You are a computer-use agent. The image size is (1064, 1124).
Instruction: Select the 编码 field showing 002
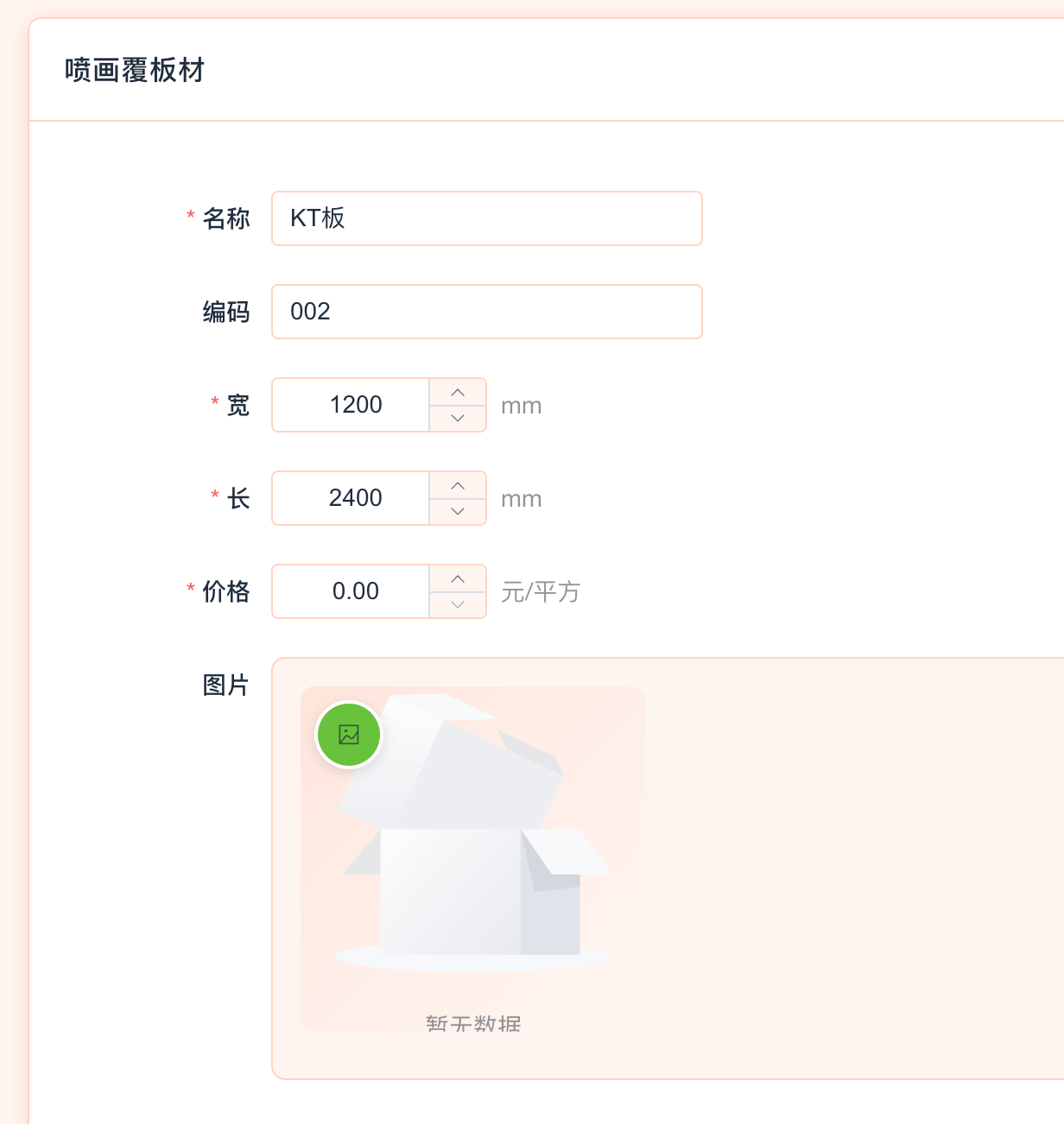486,312
